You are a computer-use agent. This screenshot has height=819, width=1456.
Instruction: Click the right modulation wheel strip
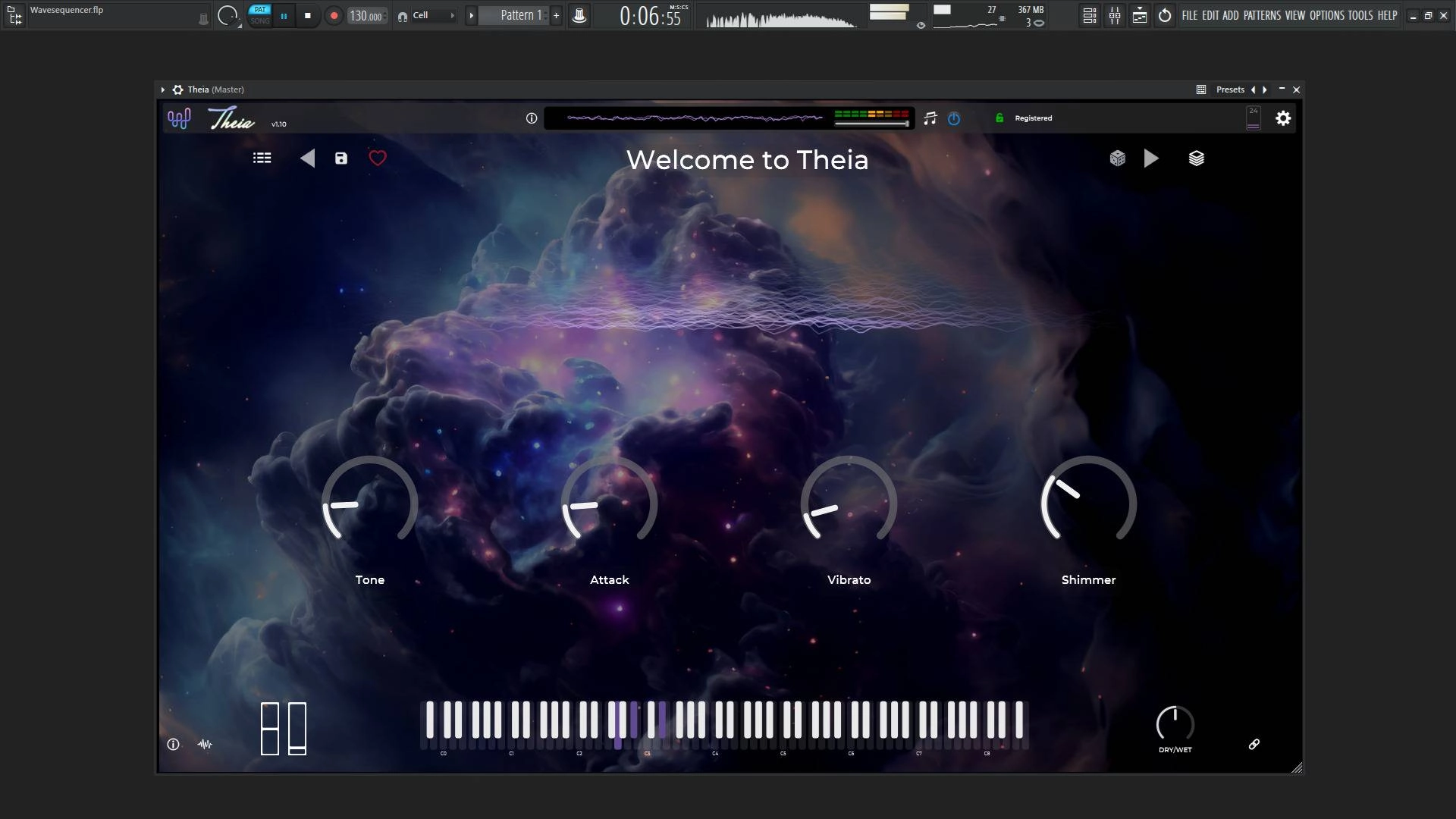pyautogui.click(x=297, y=729)
